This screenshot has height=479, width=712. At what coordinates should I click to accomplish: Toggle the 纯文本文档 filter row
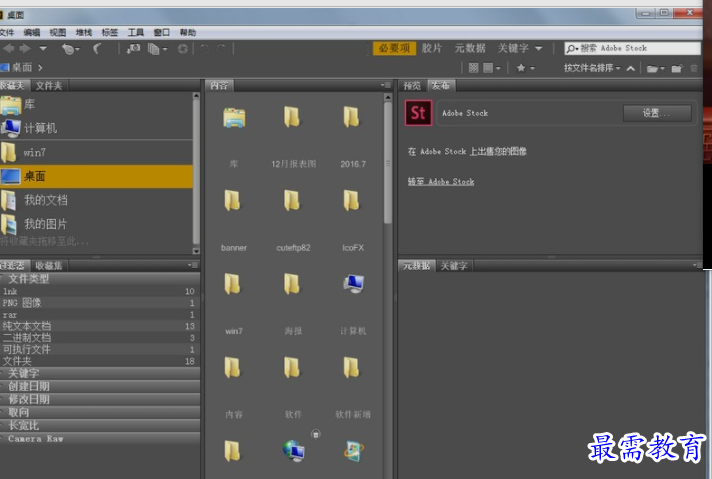[100, 326]
